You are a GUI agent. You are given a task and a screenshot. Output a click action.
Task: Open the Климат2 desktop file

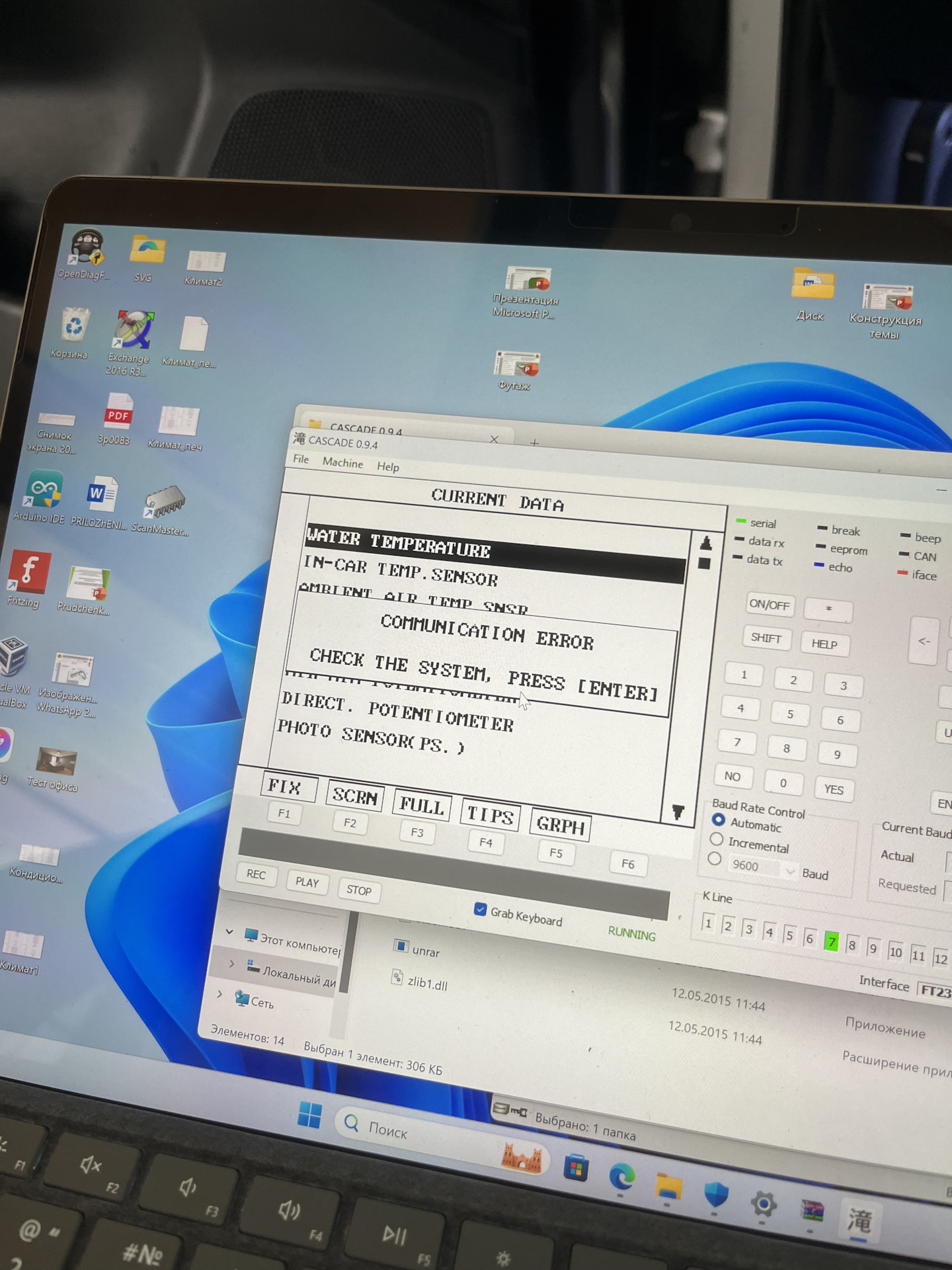click(x=205, y=268)
